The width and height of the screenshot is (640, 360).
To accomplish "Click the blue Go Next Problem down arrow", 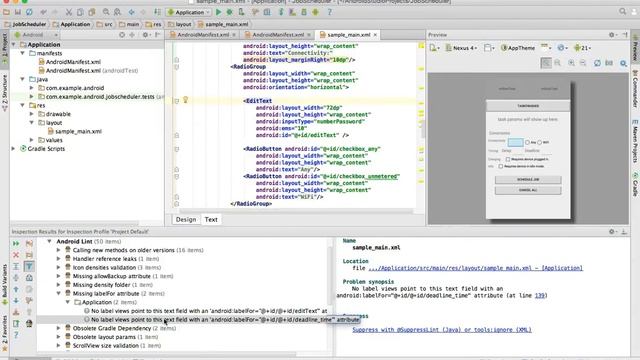I will [16, 301].
